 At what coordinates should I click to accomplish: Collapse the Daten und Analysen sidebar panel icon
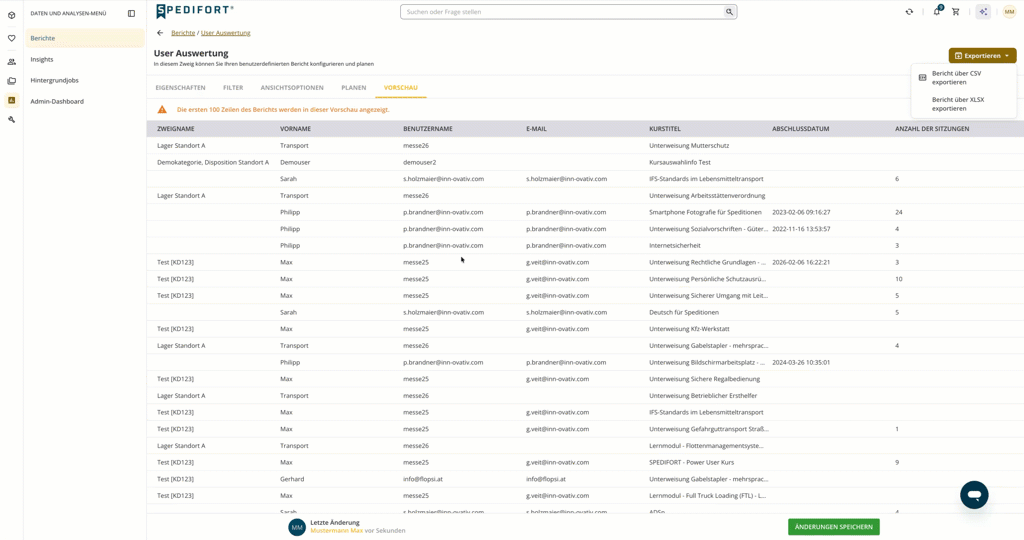131,13
